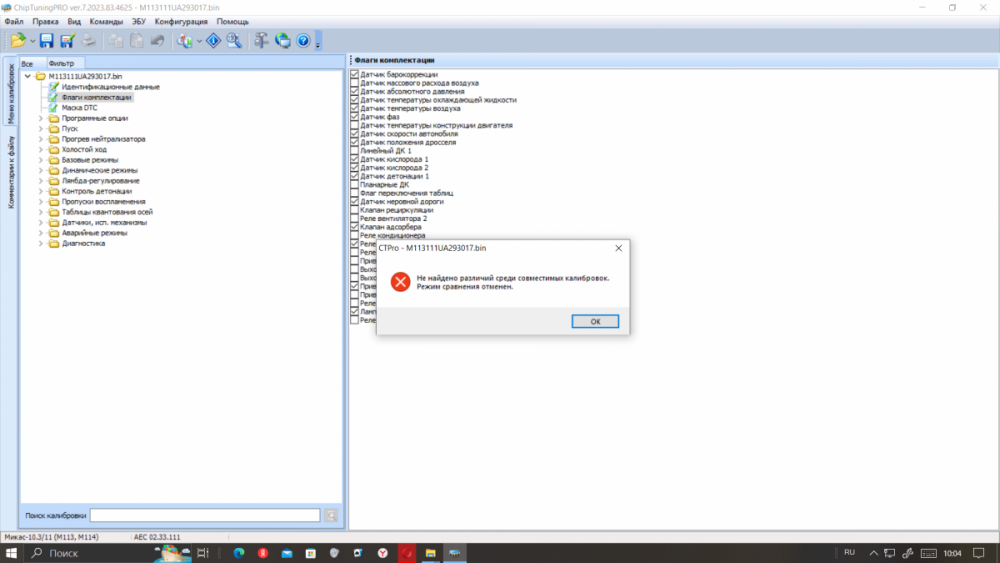Switch to the Все tab
Screen dimensions: 1000x563
pyautogui.click(x=27, y=64)
